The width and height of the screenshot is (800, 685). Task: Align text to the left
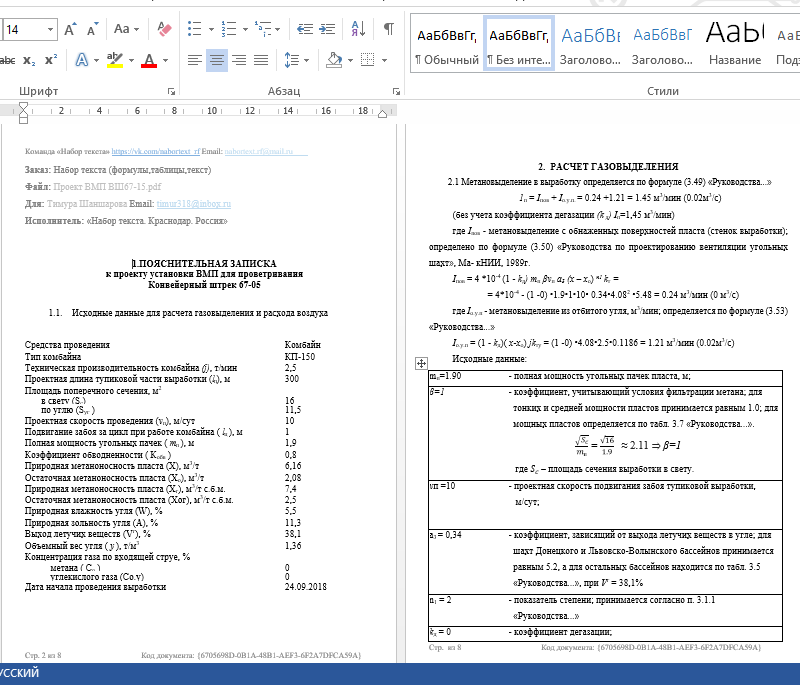click(x=194, y=60)
